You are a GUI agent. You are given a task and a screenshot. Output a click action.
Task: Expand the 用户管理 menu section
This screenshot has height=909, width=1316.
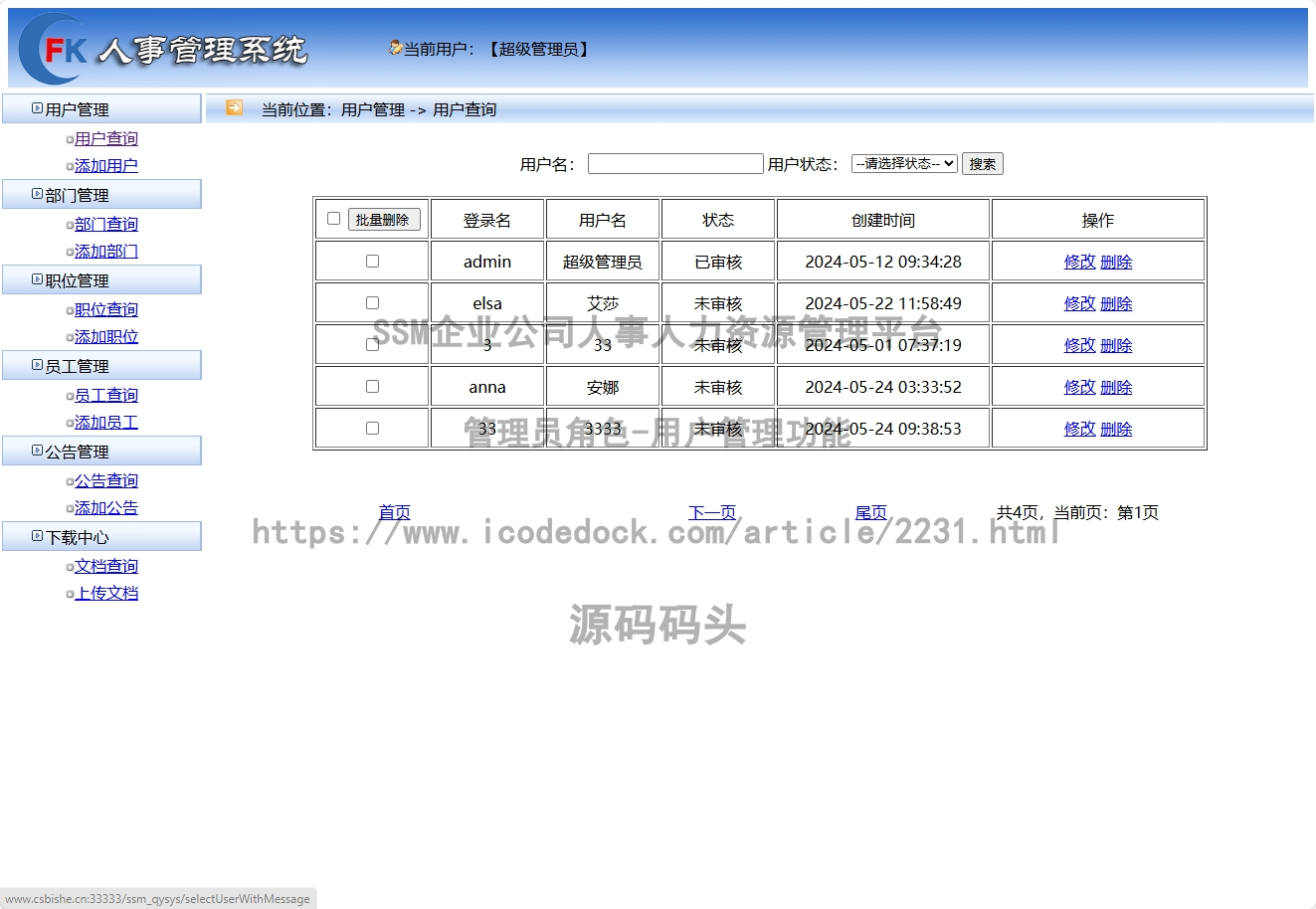coord(101,108)
